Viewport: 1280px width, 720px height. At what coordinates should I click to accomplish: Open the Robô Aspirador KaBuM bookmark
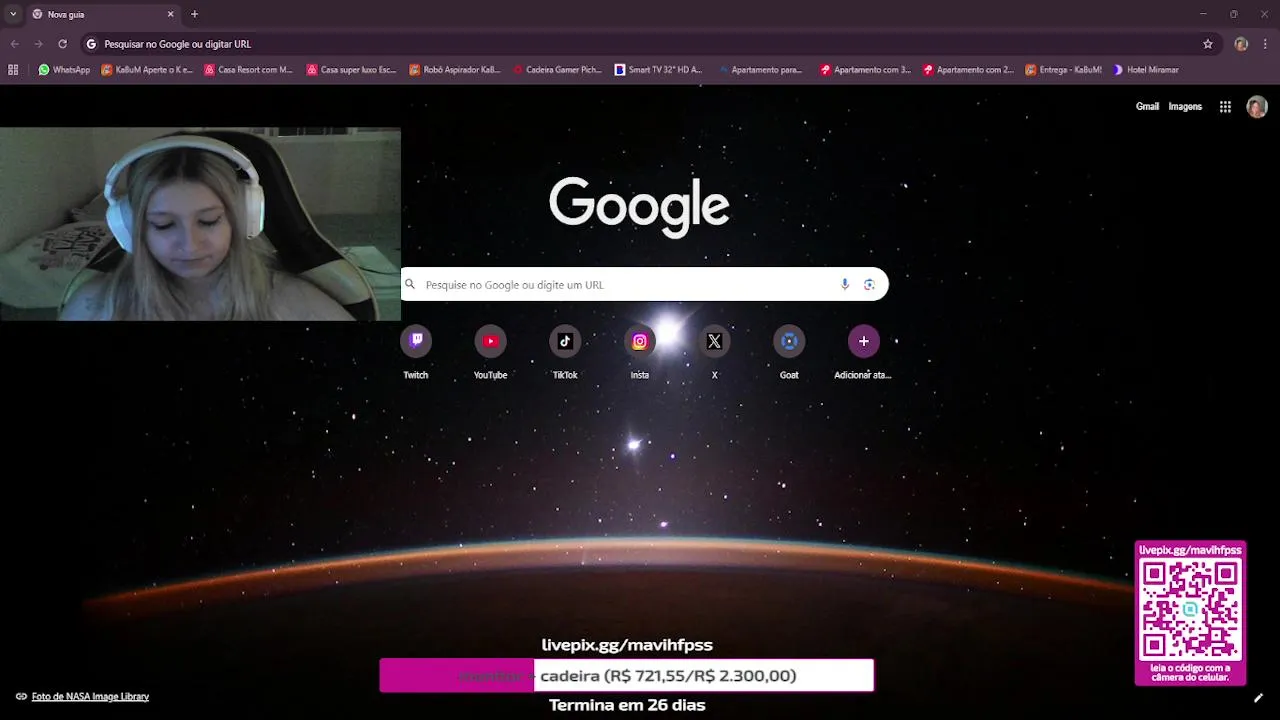(455, 70)
